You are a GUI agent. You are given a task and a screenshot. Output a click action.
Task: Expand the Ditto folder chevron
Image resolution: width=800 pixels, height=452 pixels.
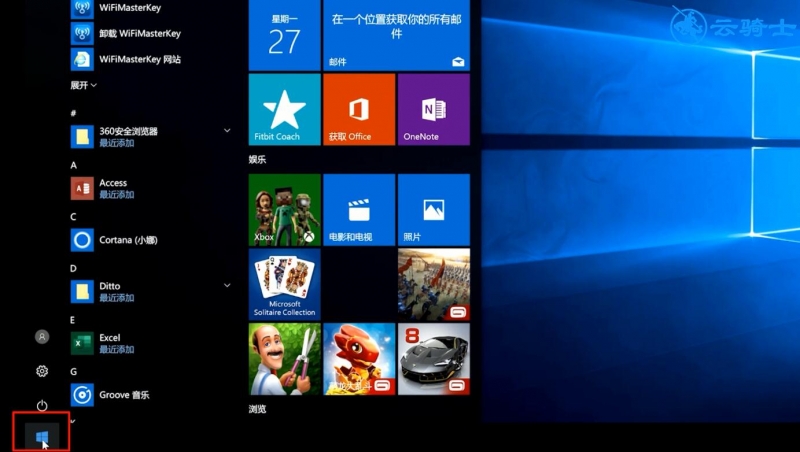[x=227, y=285]
